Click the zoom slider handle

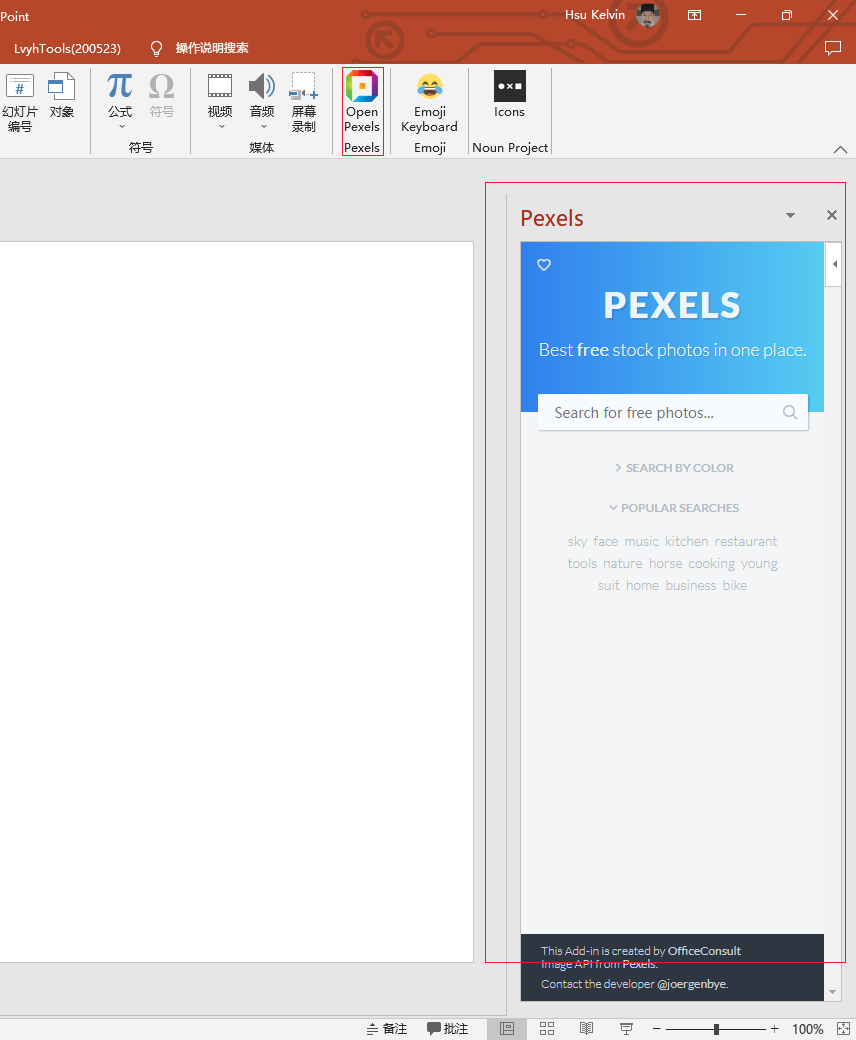coord(716,1029)
